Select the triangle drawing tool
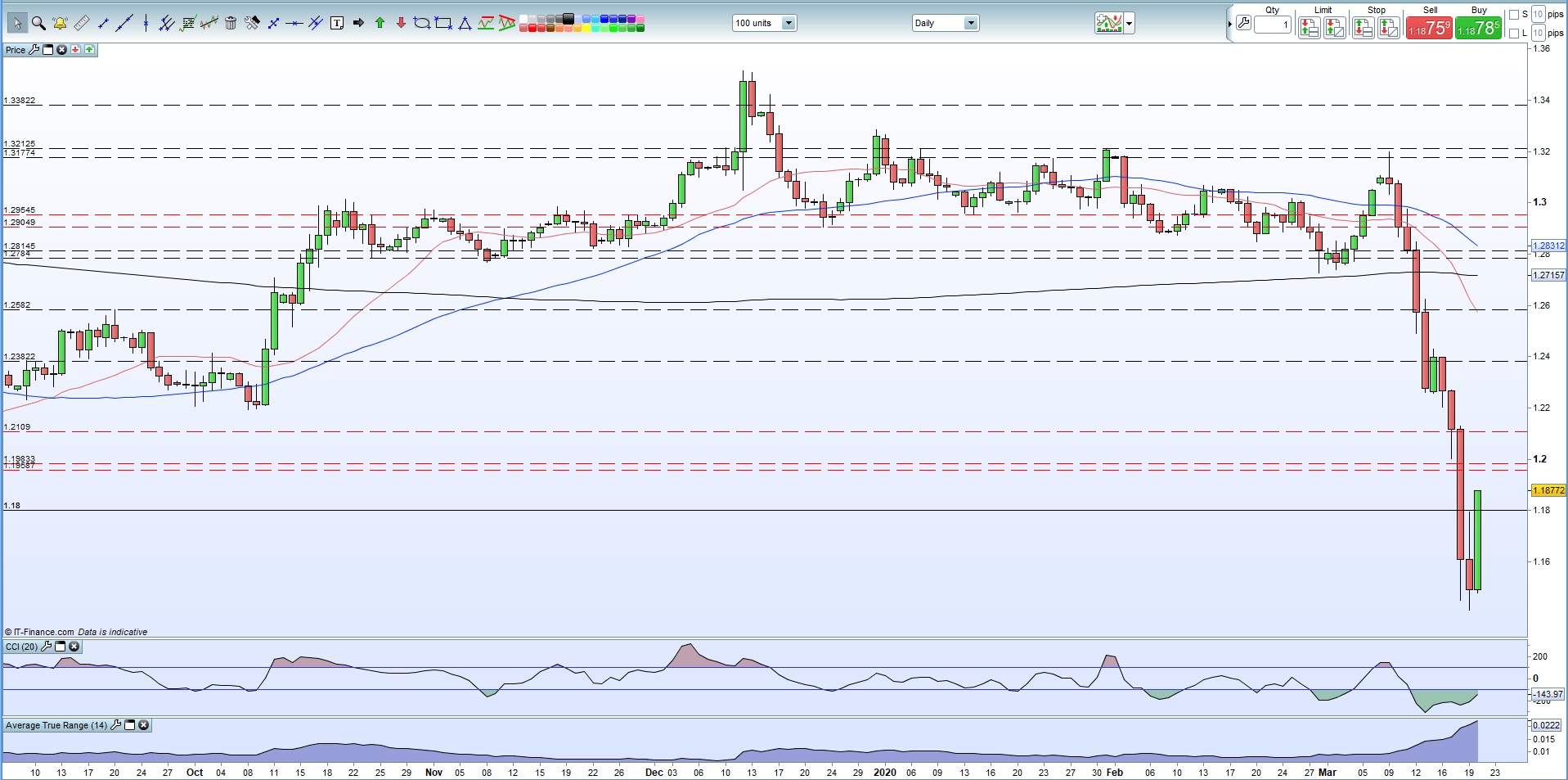This screenshot has height=780, width=1568. (x=465, y=23)
